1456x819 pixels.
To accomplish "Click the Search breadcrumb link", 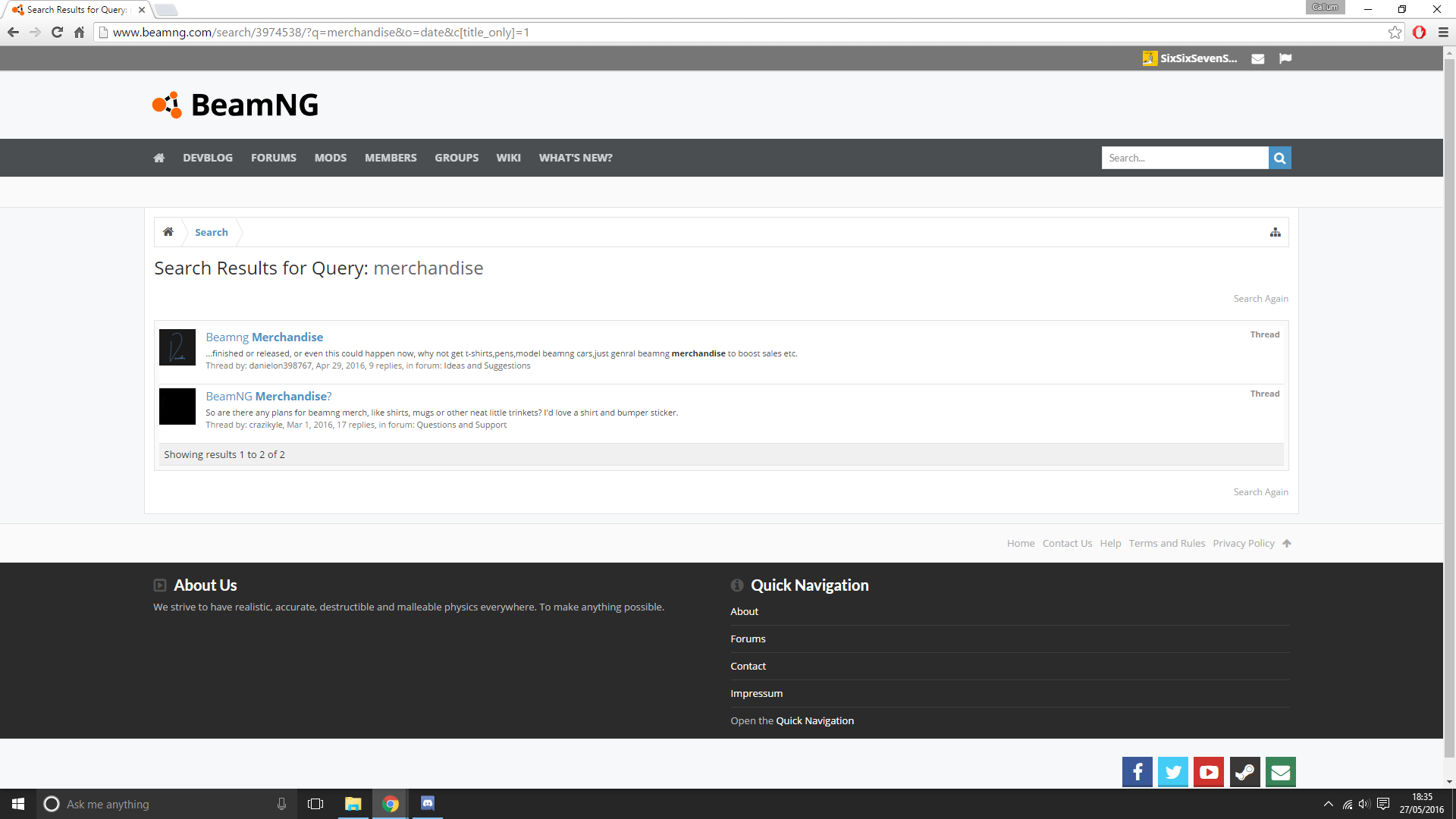I will (x=211, y=232).
